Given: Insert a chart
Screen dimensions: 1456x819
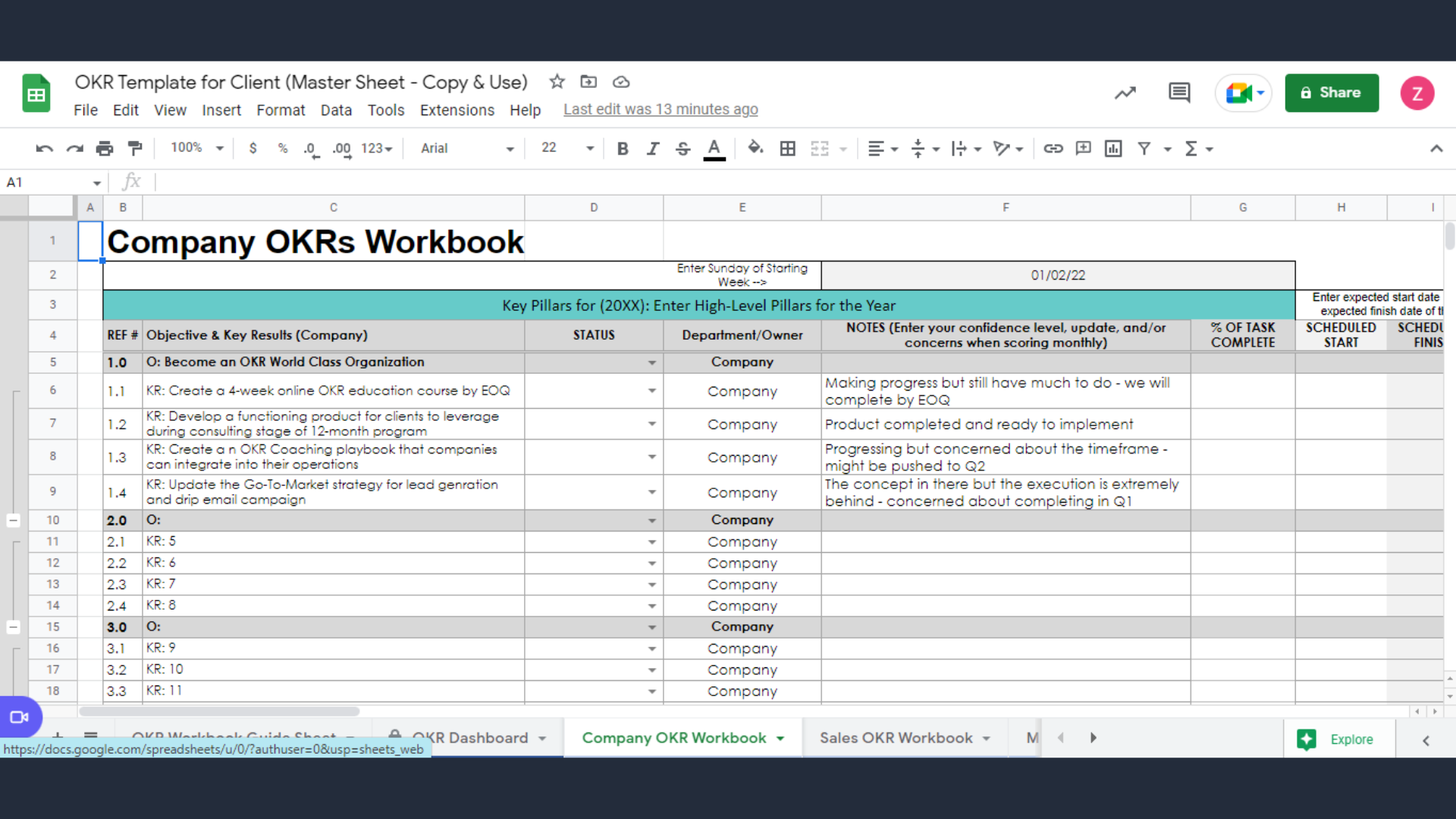Looking at the screenshot, I should click(1113, 149).
